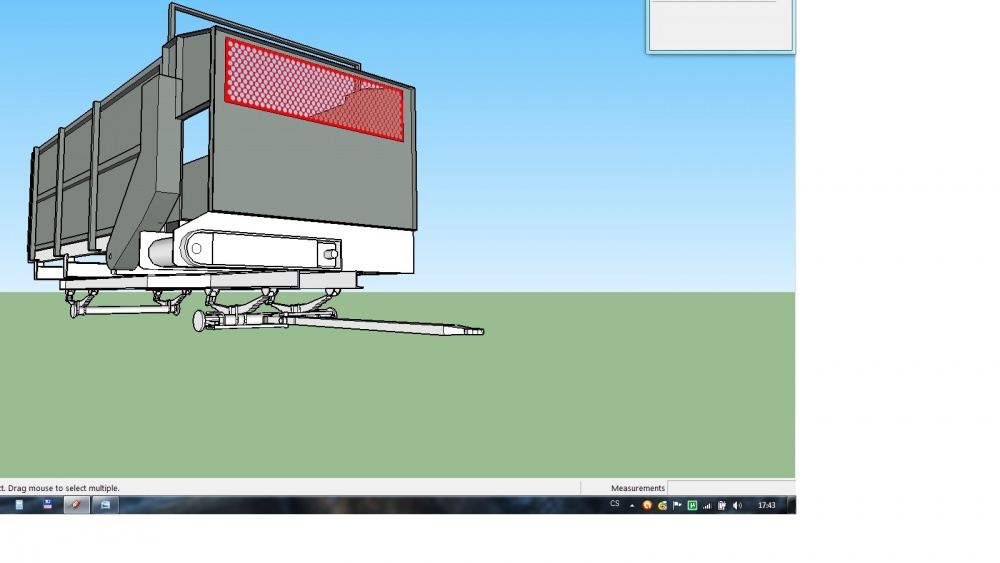Open the network signal tray icon

tap(707, 506)
